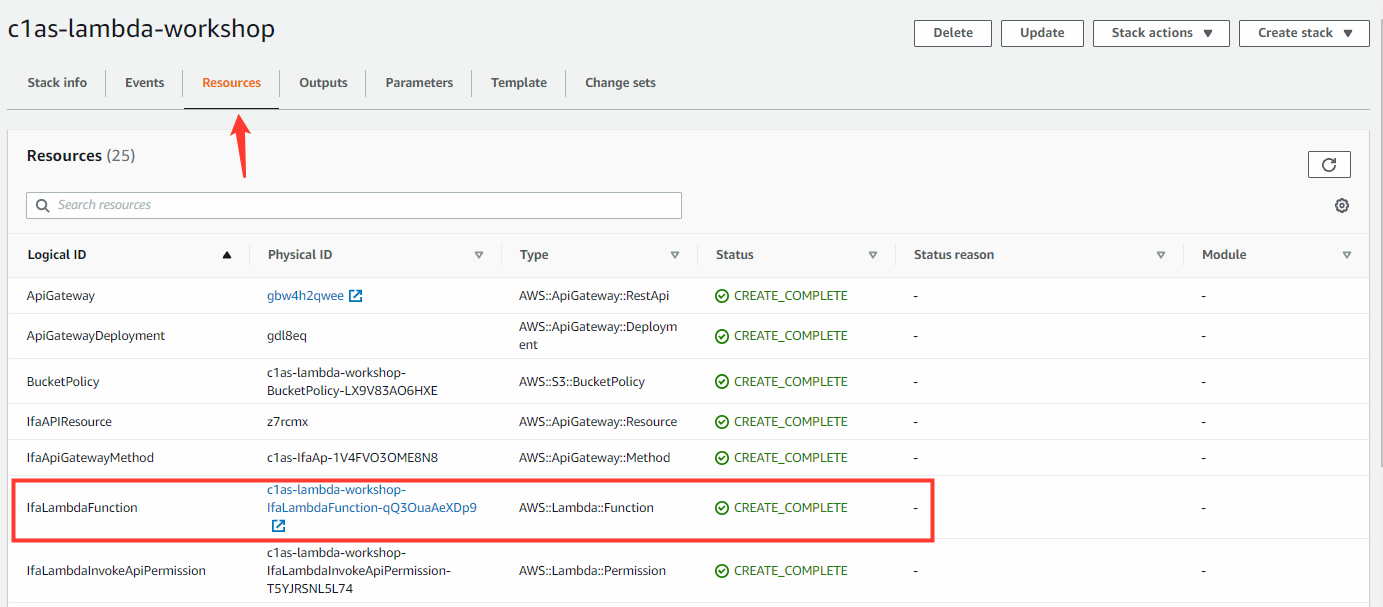Screen dimensions: 1383x607
Task: Click the IfaAPIResource logical ID
Action: coord(69,422)
